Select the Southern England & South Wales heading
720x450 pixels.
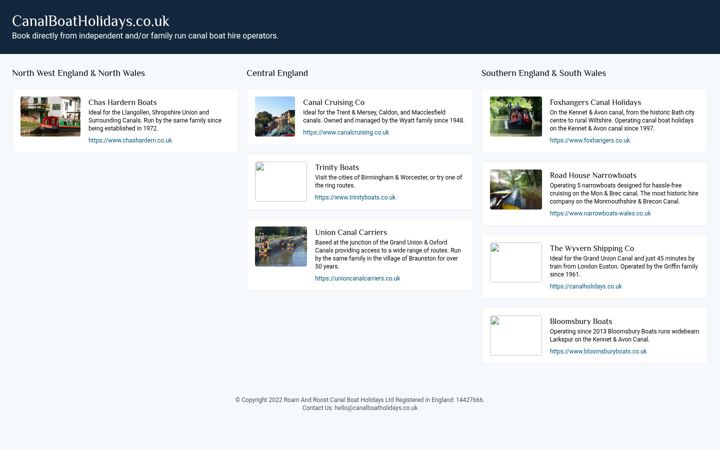[x=544, y=73]
